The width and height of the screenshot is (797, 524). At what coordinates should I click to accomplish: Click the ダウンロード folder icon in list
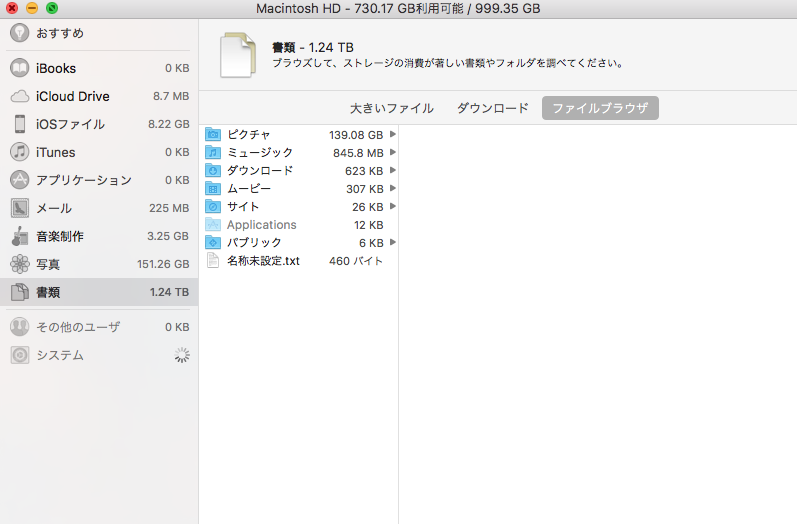[x=213, y=171]
